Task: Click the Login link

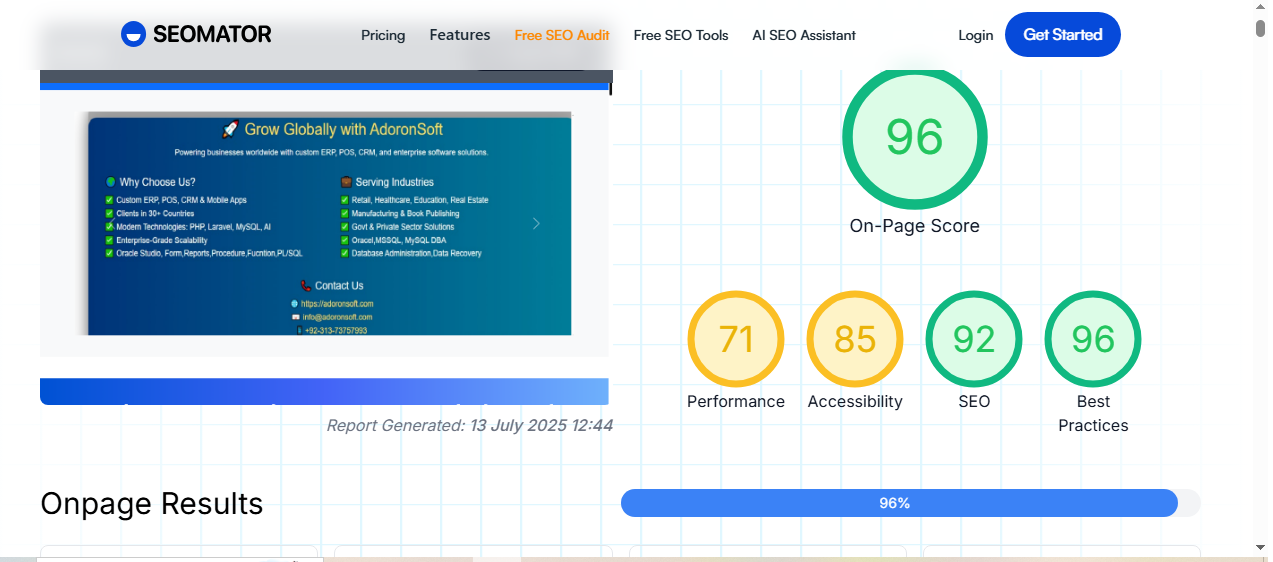Action: [x=975, y=35]
